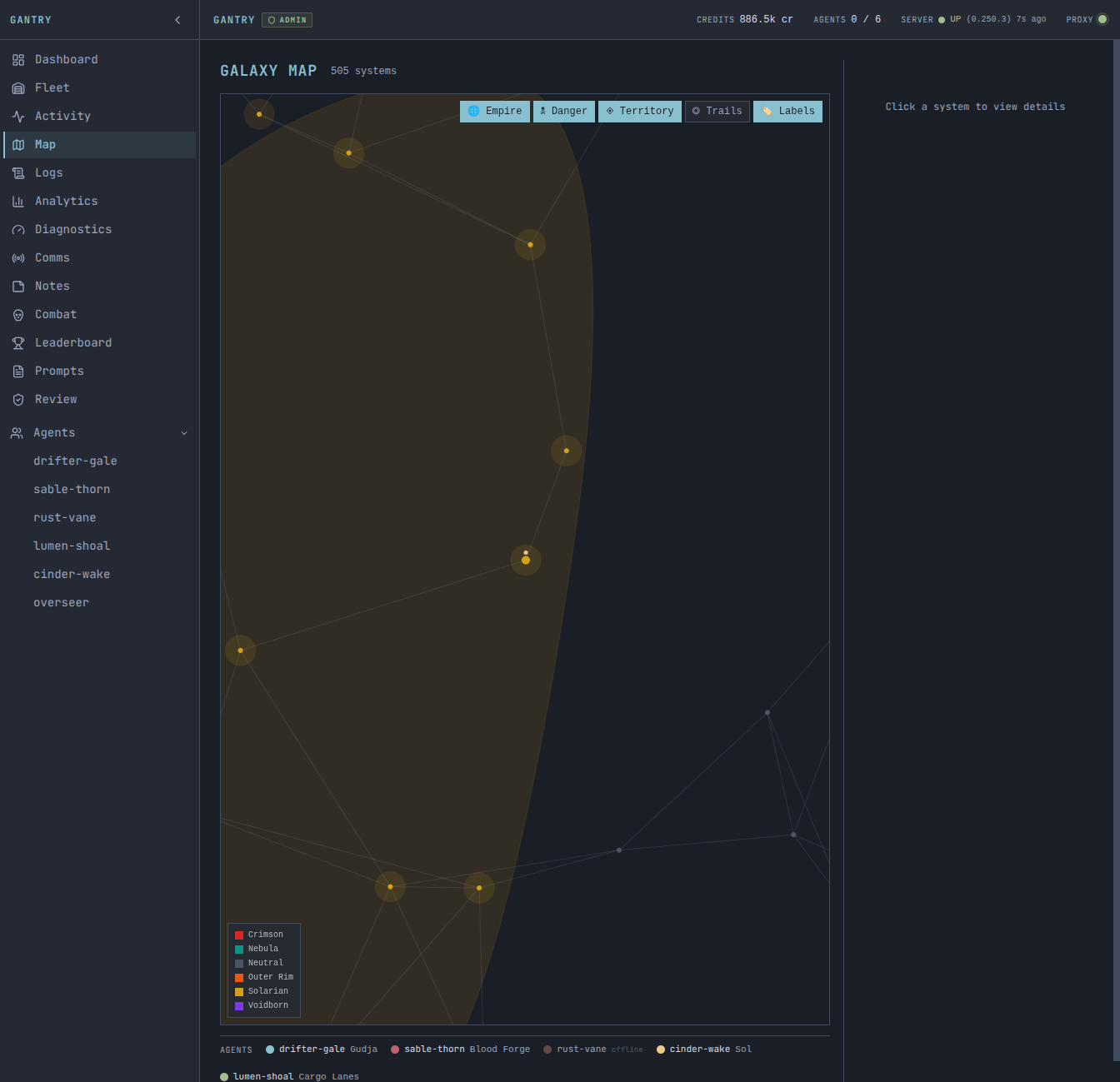The height and width of the screenshot is (1082, 1120).
Task: Click drifter-gale Gudja in agents bar
Action: tap(322, 1050)
